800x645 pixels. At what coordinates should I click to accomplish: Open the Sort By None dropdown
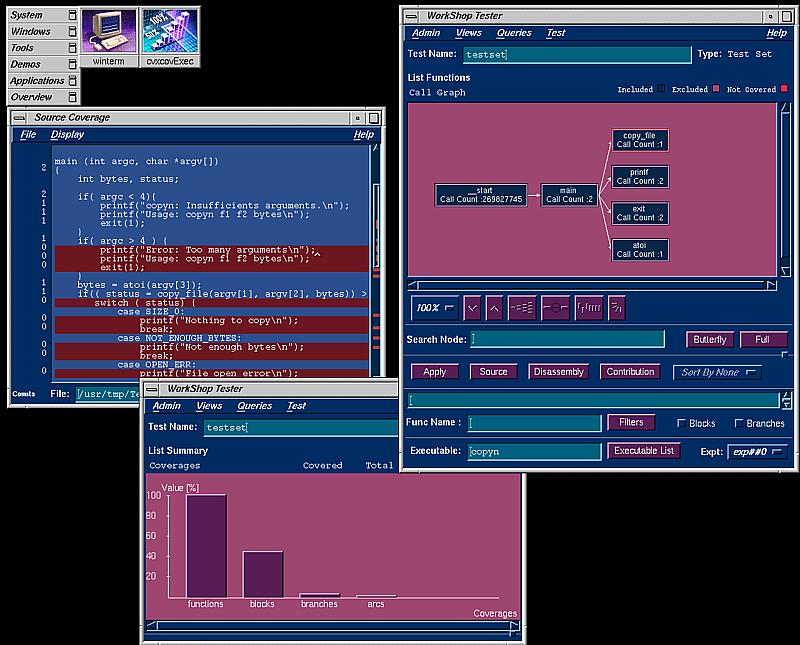tap(716, 372)
